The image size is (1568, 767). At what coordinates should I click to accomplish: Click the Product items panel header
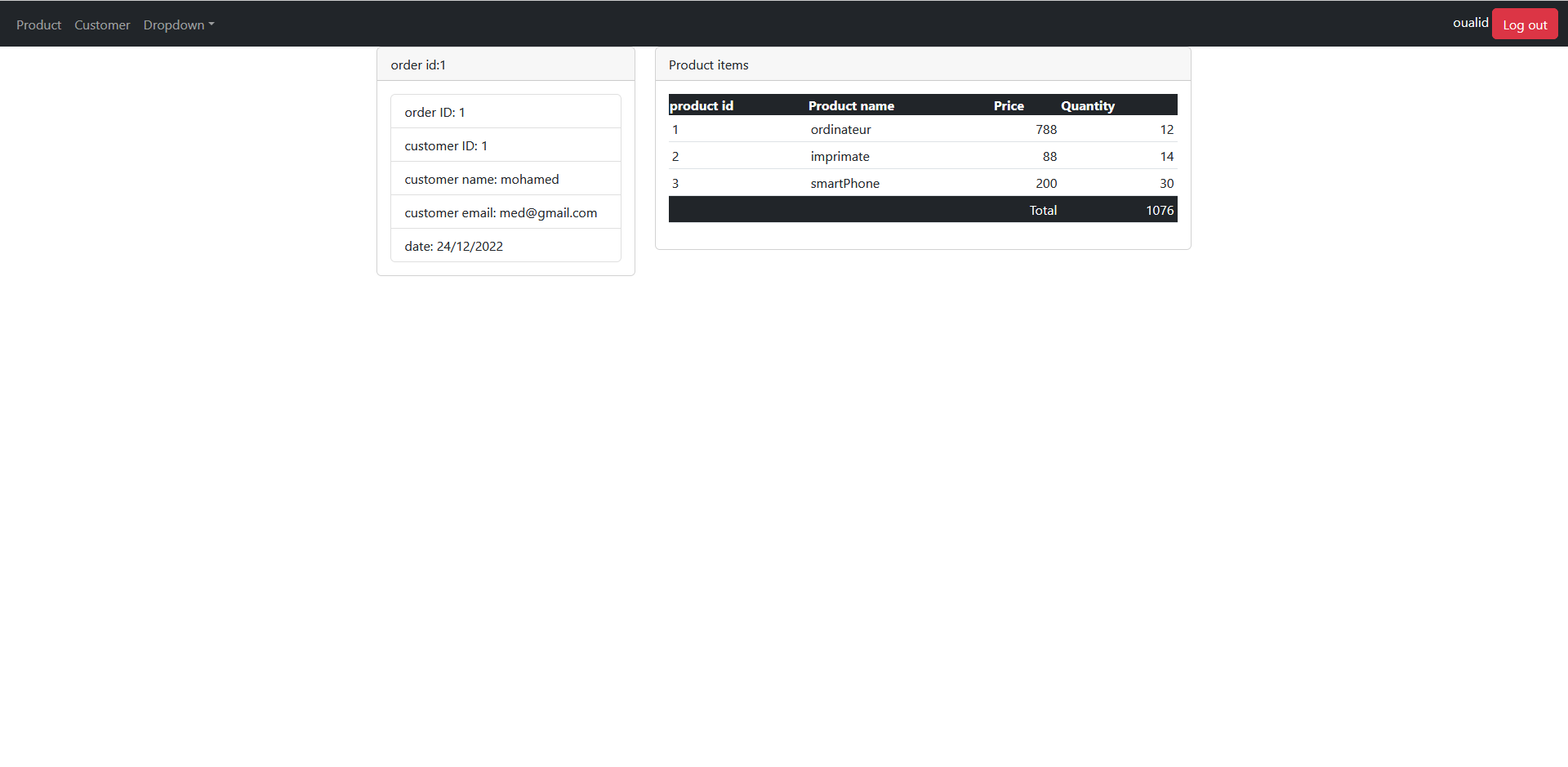708,65
